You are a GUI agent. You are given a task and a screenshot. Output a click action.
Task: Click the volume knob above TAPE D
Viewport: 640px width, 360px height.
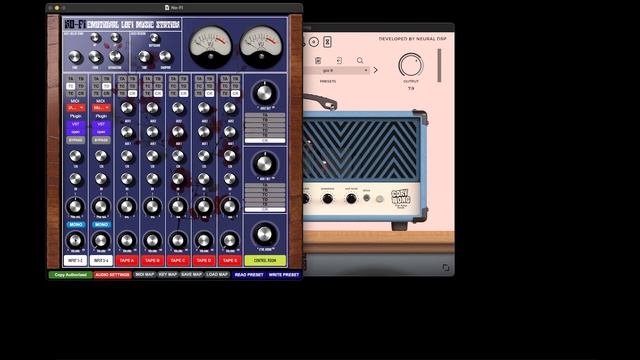pyautogui.click(x=204, y=240)
